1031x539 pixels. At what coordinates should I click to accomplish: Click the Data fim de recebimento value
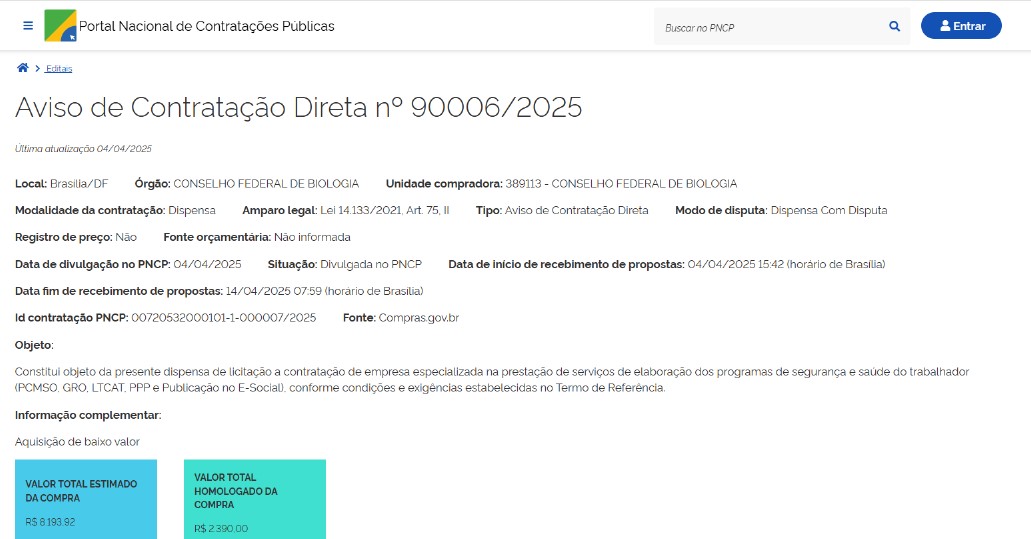pos(325,291)
